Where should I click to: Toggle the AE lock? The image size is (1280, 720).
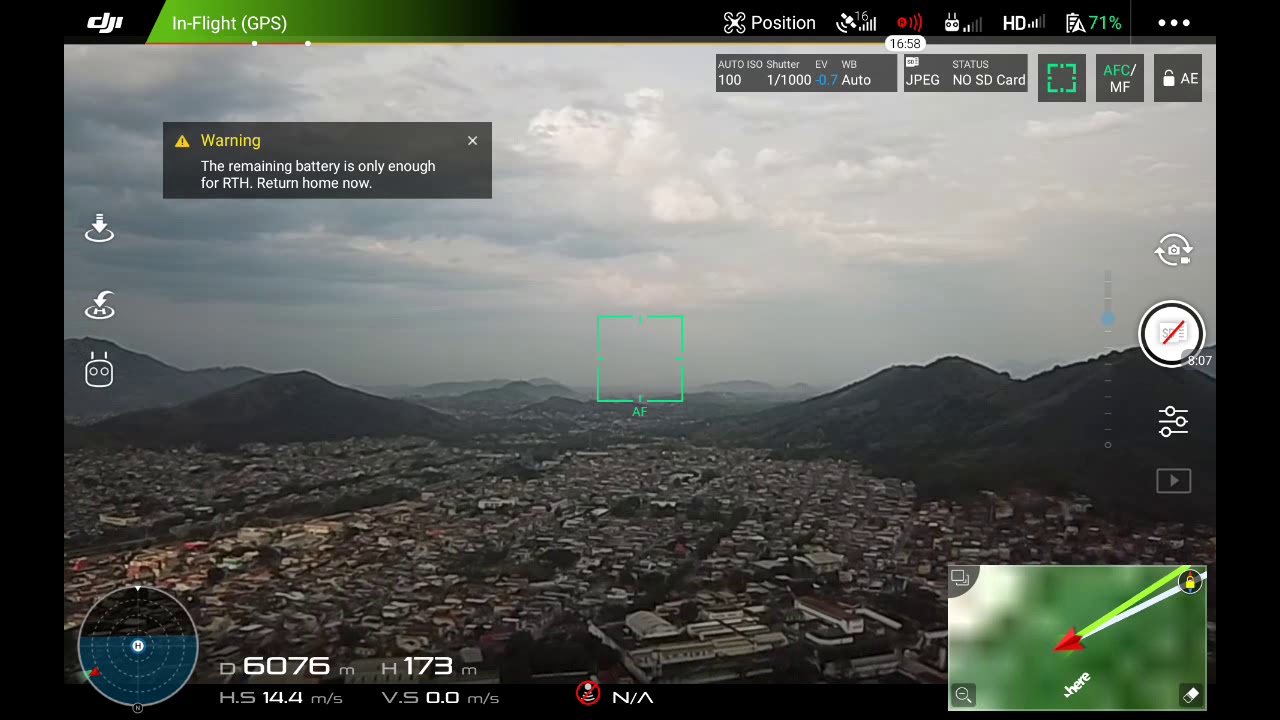coord(1178,78)
